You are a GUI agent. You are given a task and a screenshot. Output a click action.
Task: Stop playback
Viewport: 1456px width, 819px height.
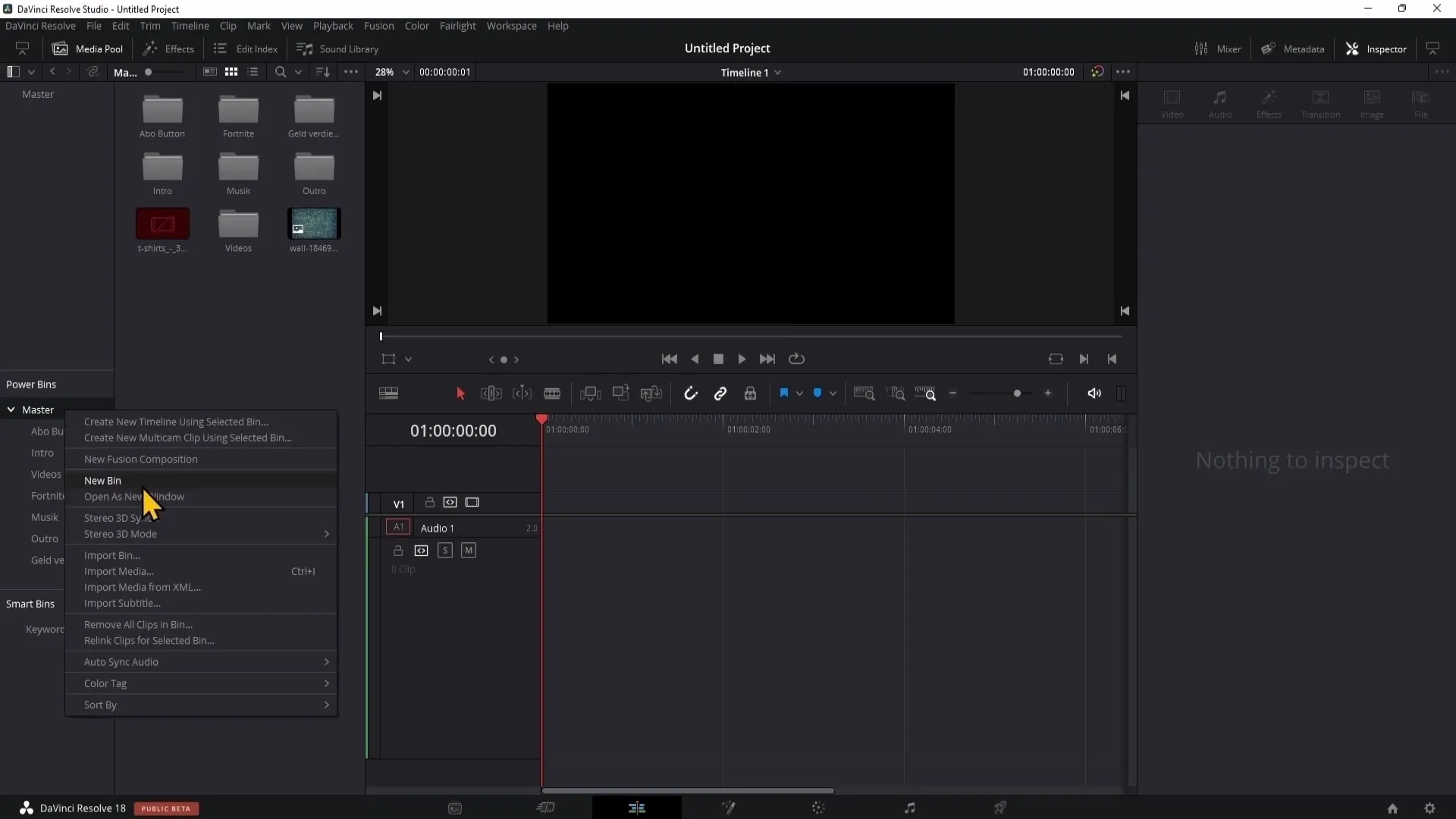pos(718,359)
